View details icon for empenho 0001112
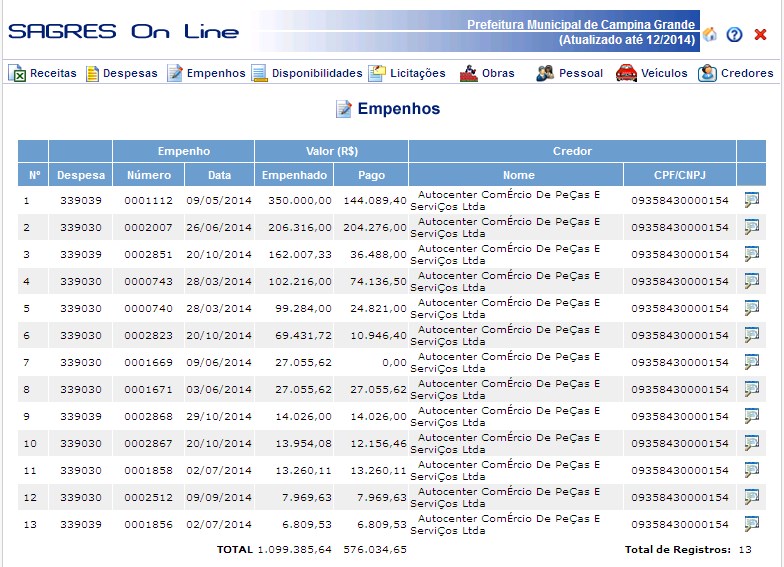Viewport: 784px width, 567px height. (752, 200)
